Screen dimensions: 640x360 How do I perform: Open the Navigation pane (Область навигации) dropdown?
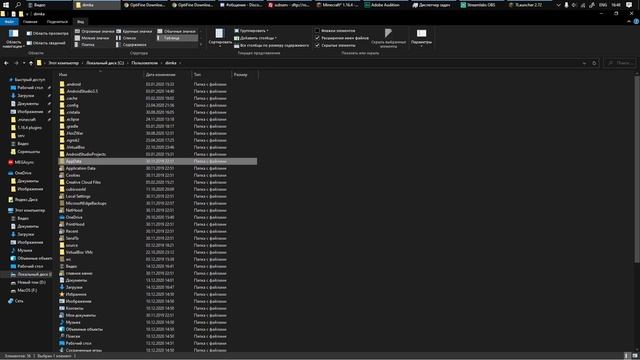pos(13,39)
